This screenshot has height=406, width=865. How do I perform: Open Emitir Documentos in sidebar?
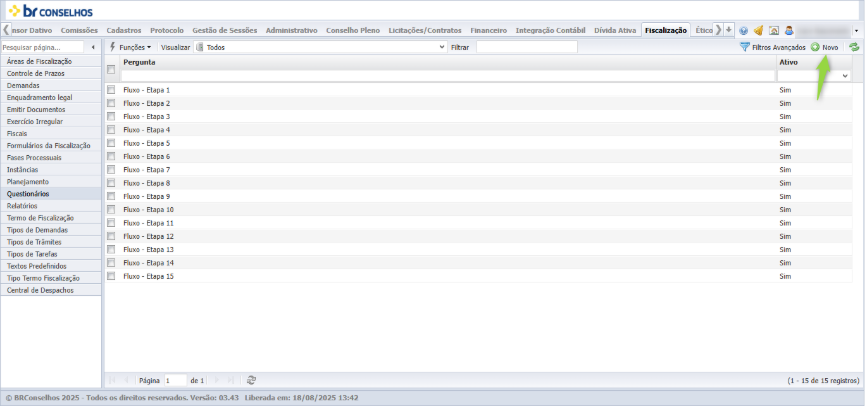point(51,109)
